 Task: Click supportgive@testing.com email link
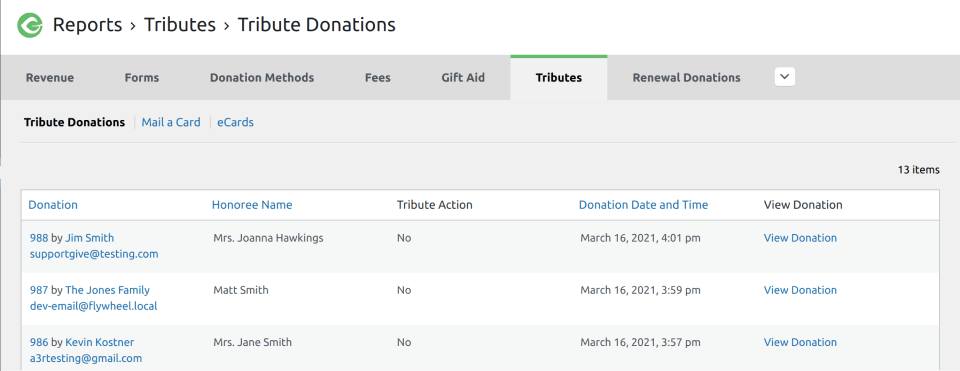point(94,254)
